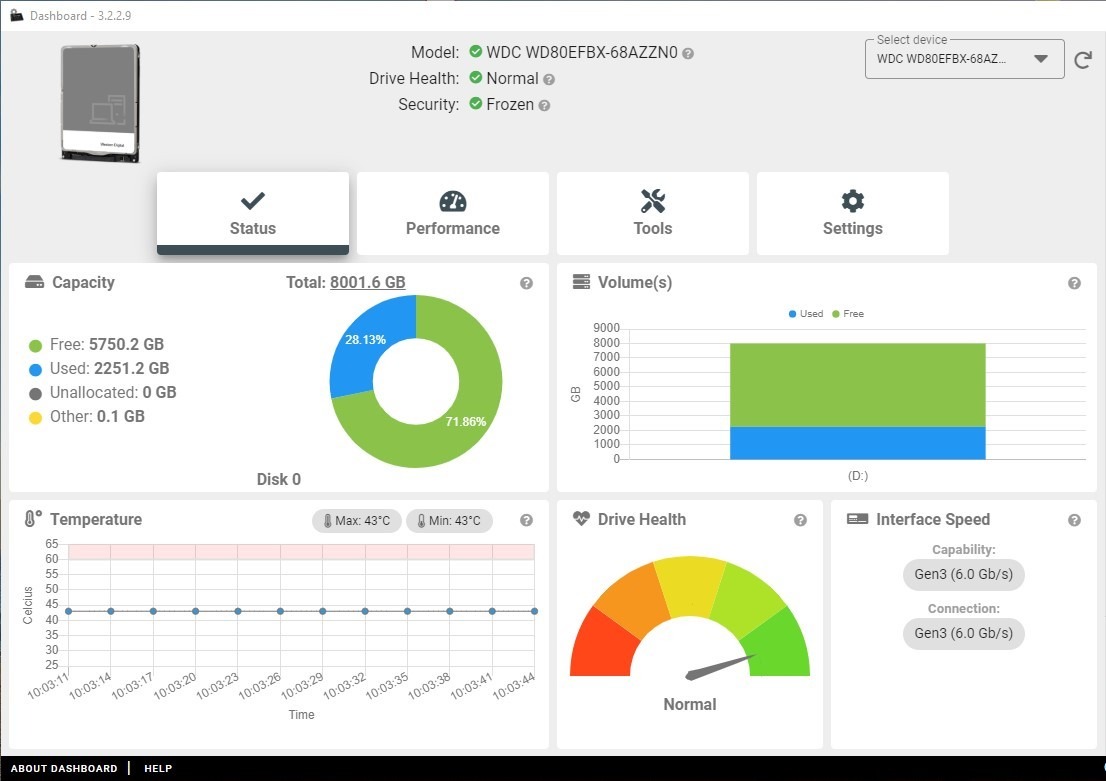The width and height of the screenshot is (1106, 781).
Task: Toggle the Free series in Volume legend
Action: pyautogui.click(x=848, y=314)
